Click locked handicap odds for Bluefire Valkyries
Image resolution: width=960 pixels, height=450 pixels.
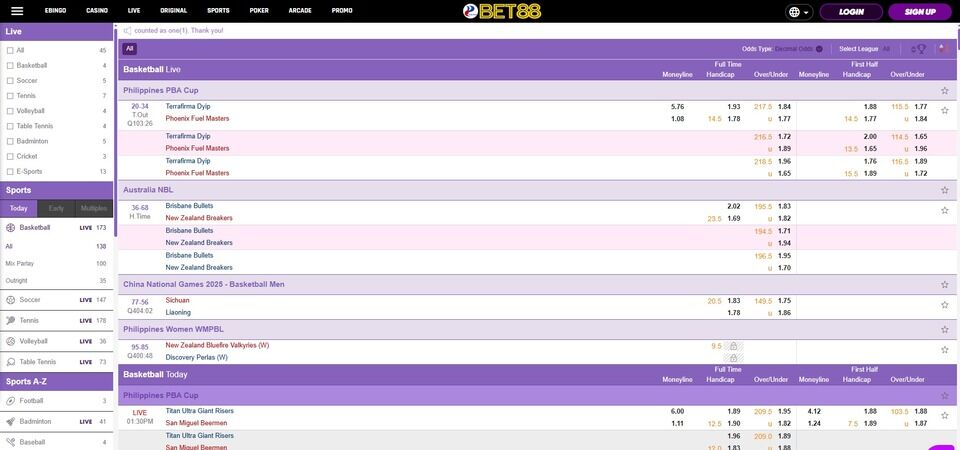click(x=733, y=346)
